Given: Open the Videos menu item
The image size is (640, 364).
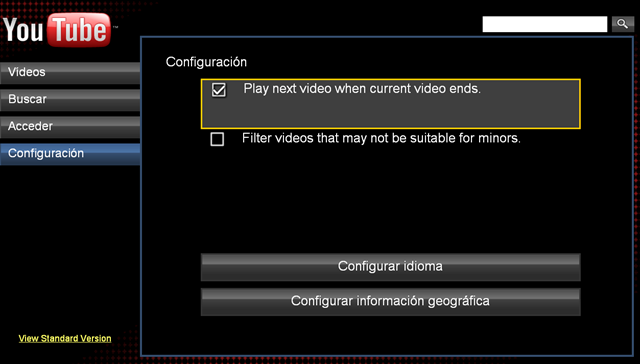Looking at the screenshot, I should pos(70,73).
